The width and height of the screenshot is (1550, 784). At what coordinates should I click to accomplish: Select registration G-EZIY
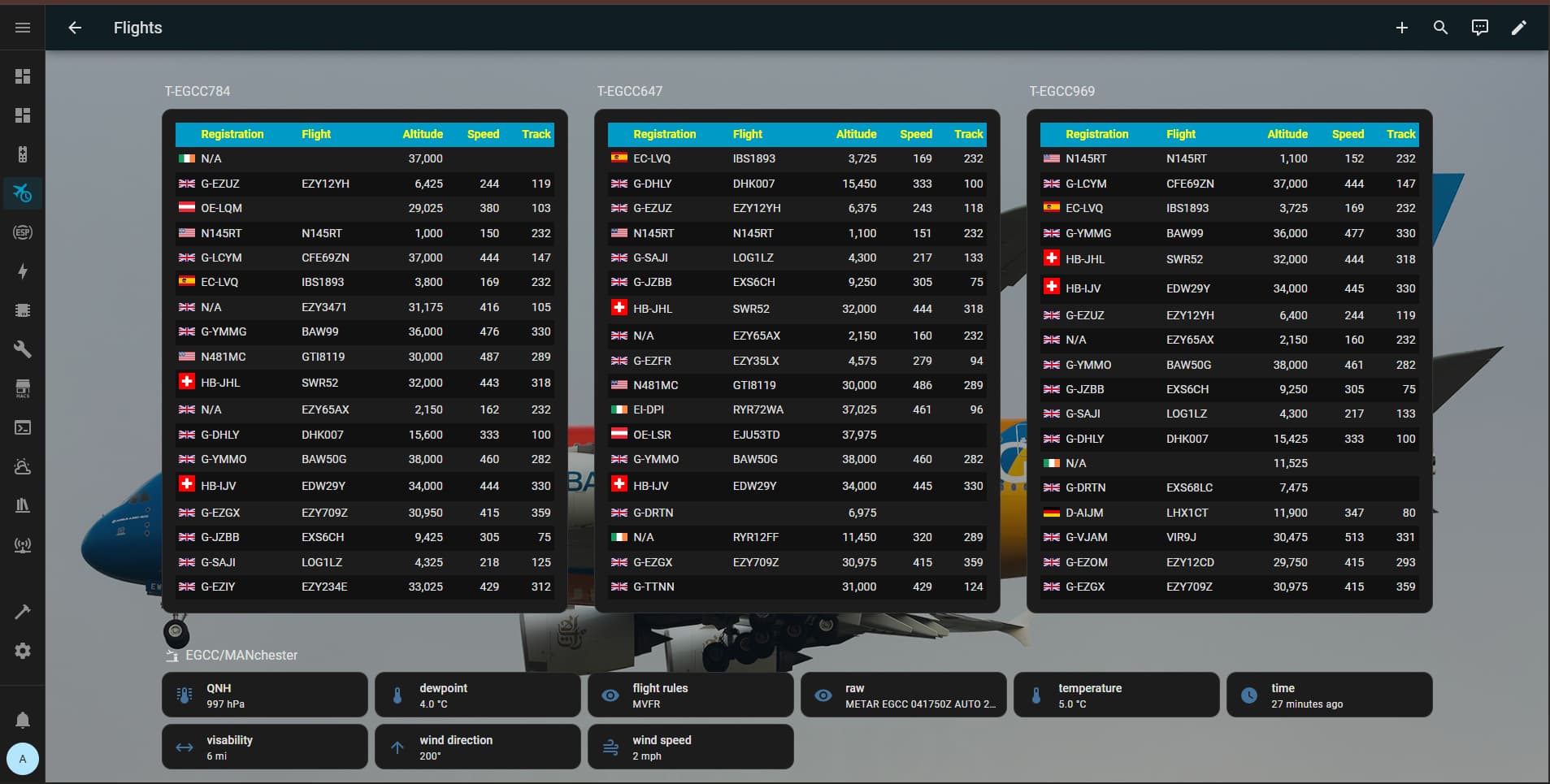(218, 587)
